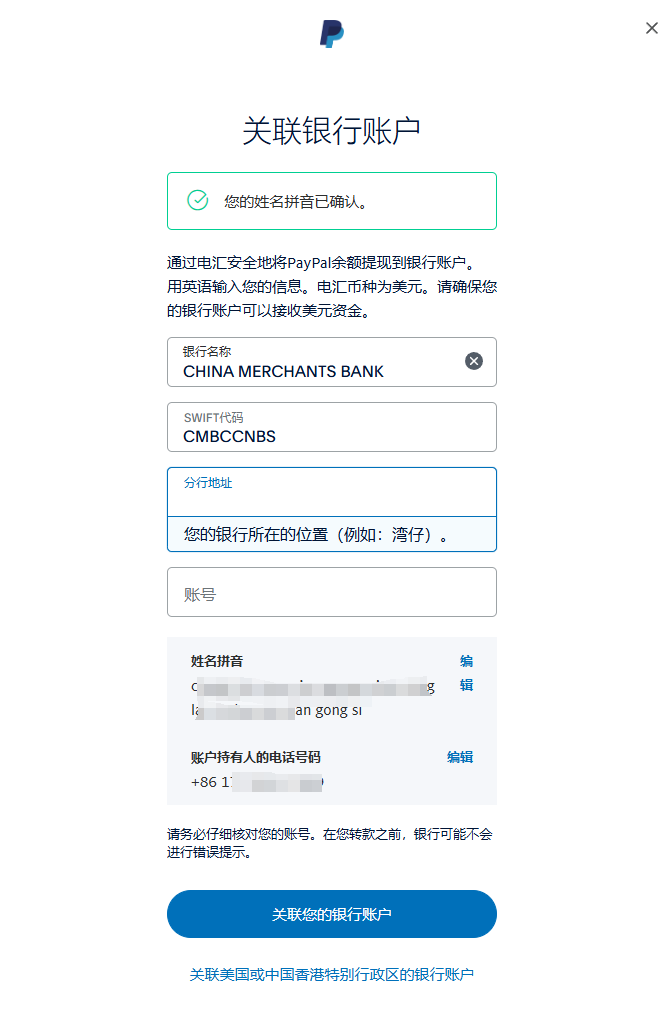Image resolution: width=672 pixels, height=1019 pixels.
Task: Click 编辑 next to 姓名拼音
Action: (465, 673)
